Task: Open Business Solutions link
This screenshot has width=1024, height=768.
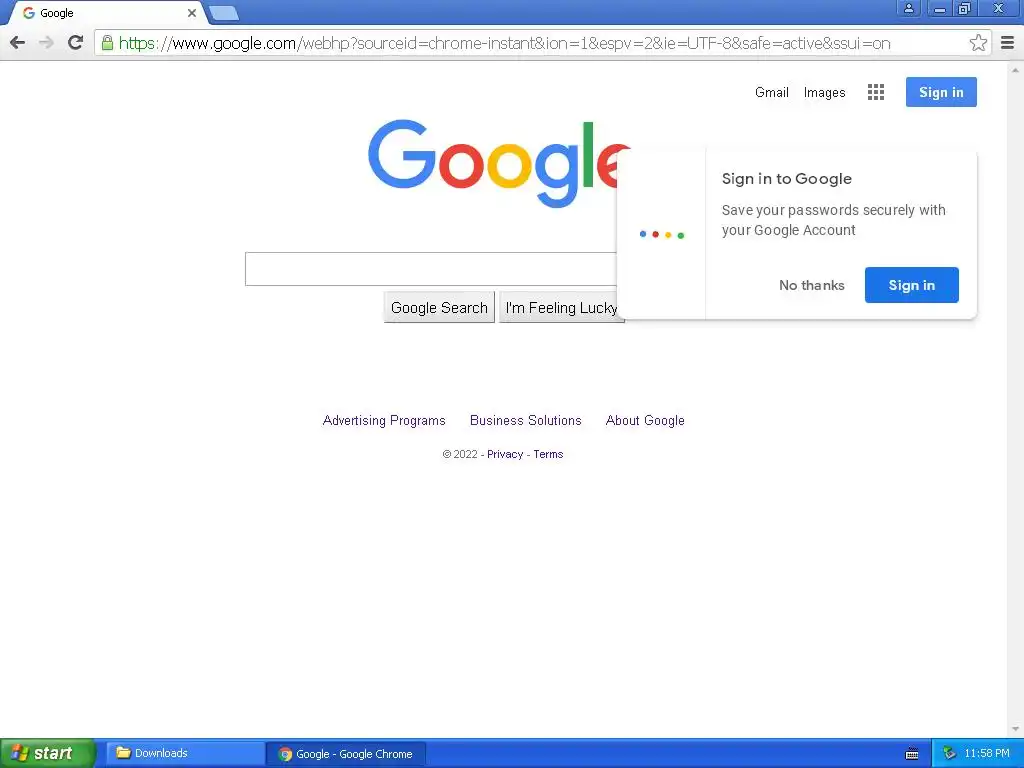Action: coord(526,421)
